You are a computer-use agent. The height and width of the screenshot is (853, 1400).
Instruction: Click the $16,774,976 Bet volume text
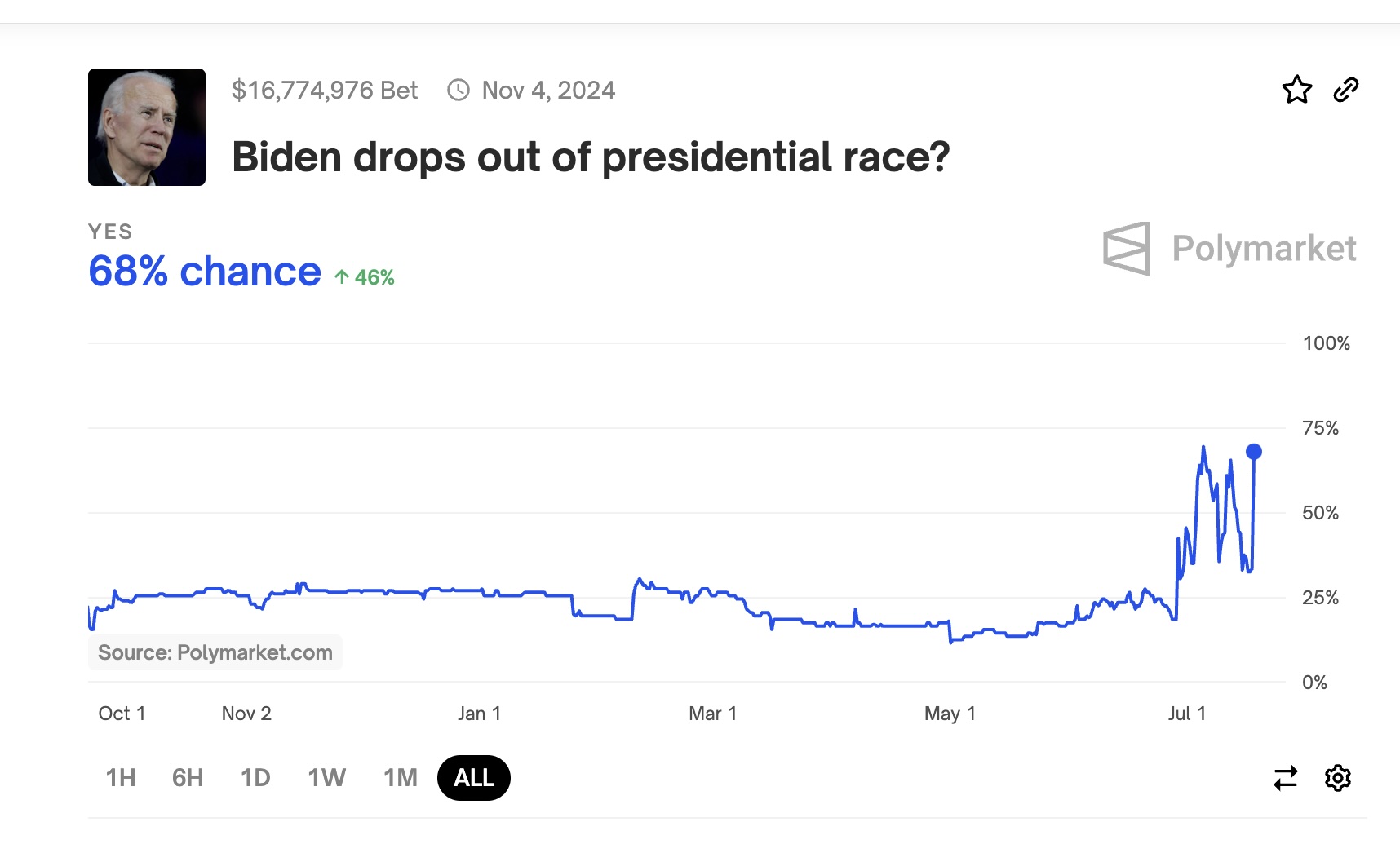pos(325,90)
